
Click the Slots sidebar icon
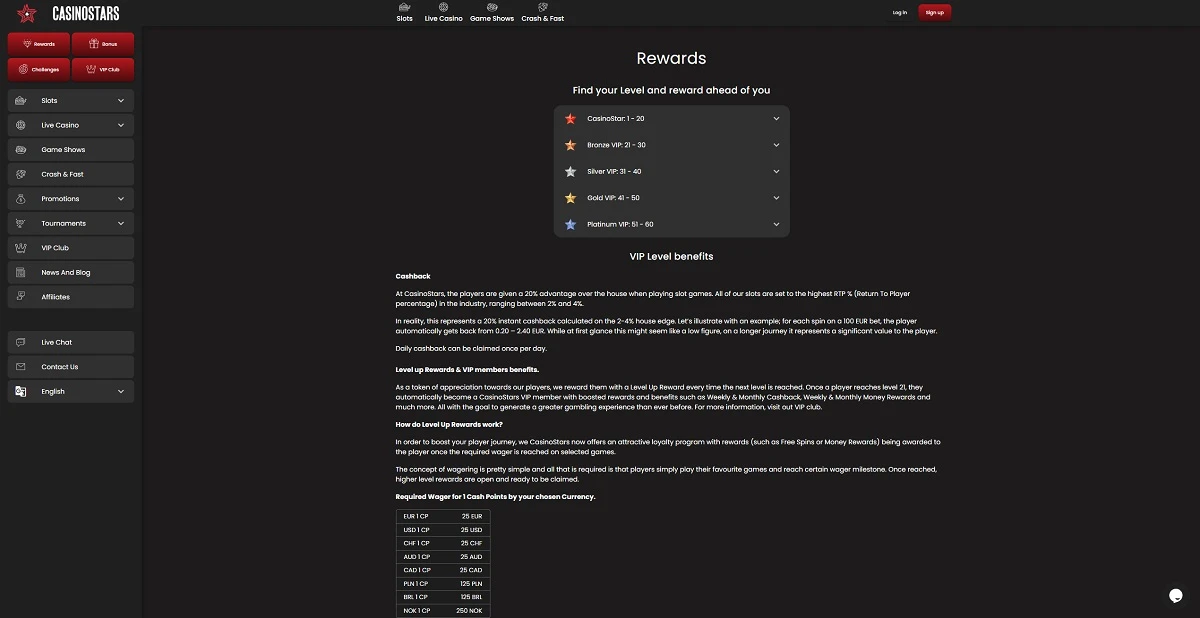pyautogui.click(x=21, y=101)
